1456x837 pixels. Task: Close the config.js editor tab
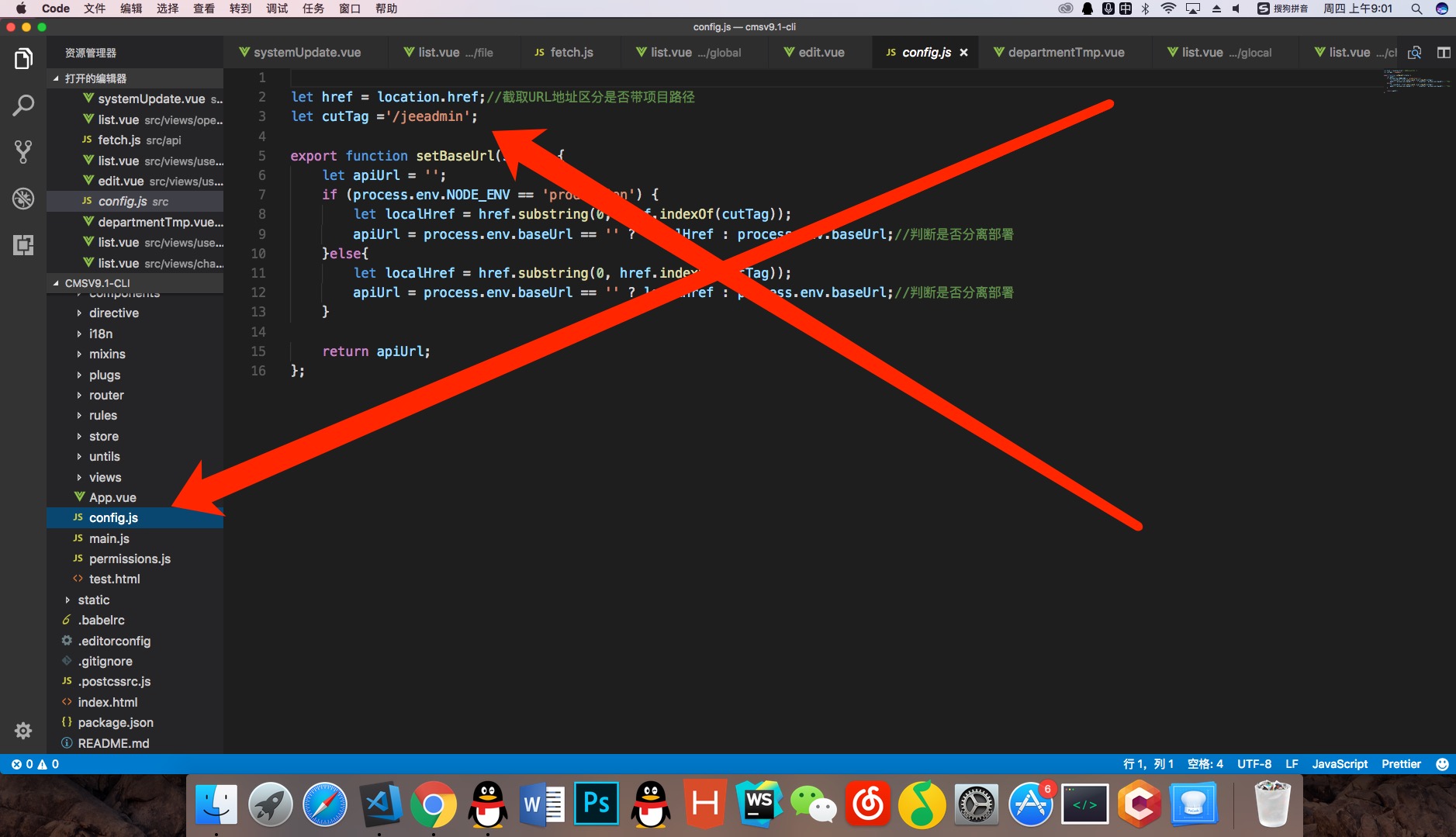tap(963, 53)
